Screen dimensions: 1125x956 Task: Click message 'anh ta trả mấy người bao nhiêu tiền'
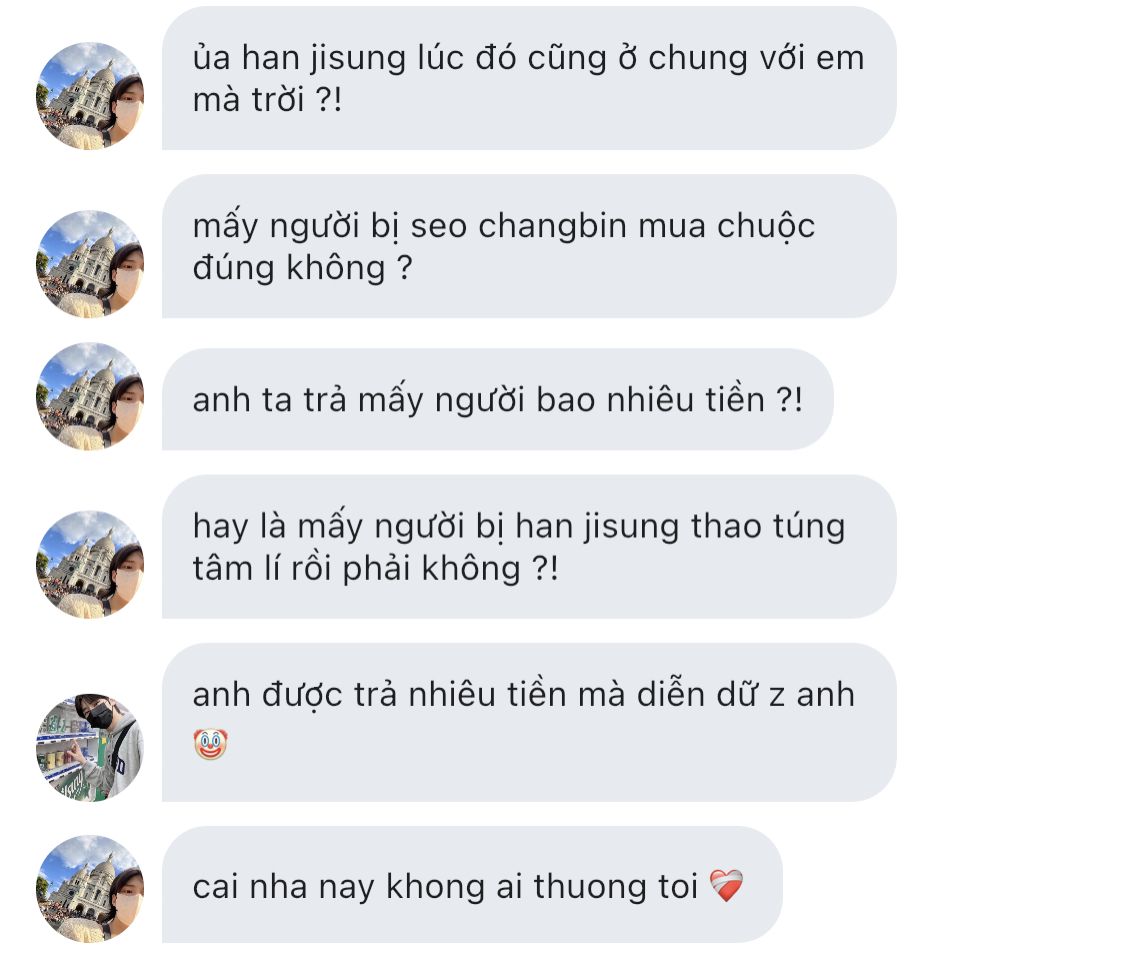[497, 399]
